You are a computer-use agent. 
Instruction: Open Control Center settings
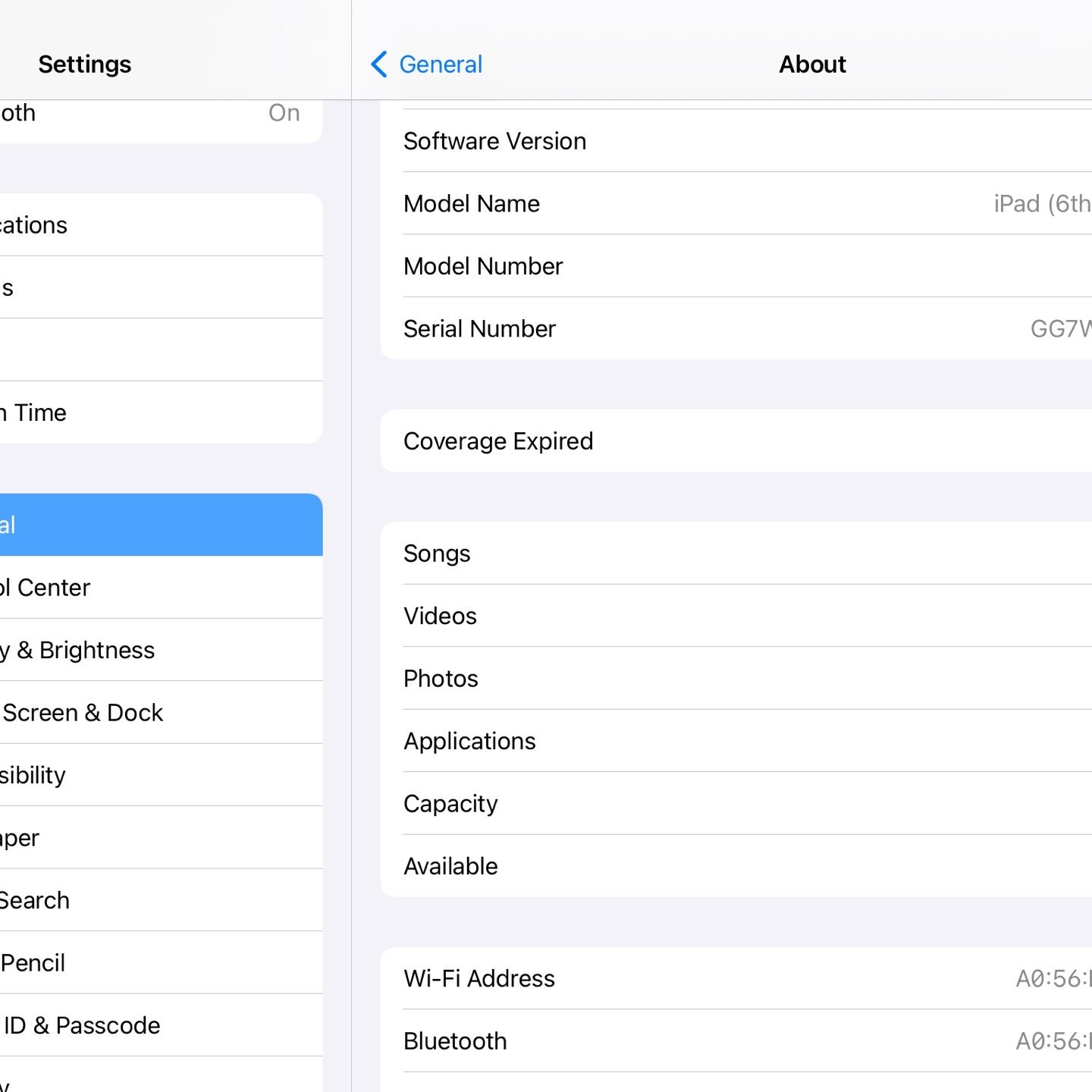point(161,588)
